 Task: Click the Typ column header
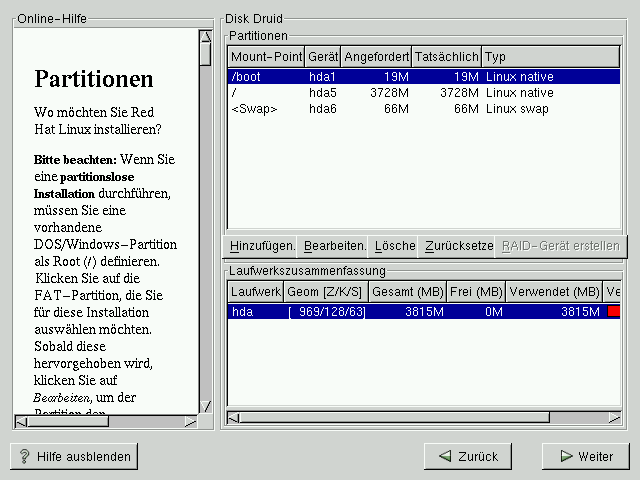click(550, 55)
